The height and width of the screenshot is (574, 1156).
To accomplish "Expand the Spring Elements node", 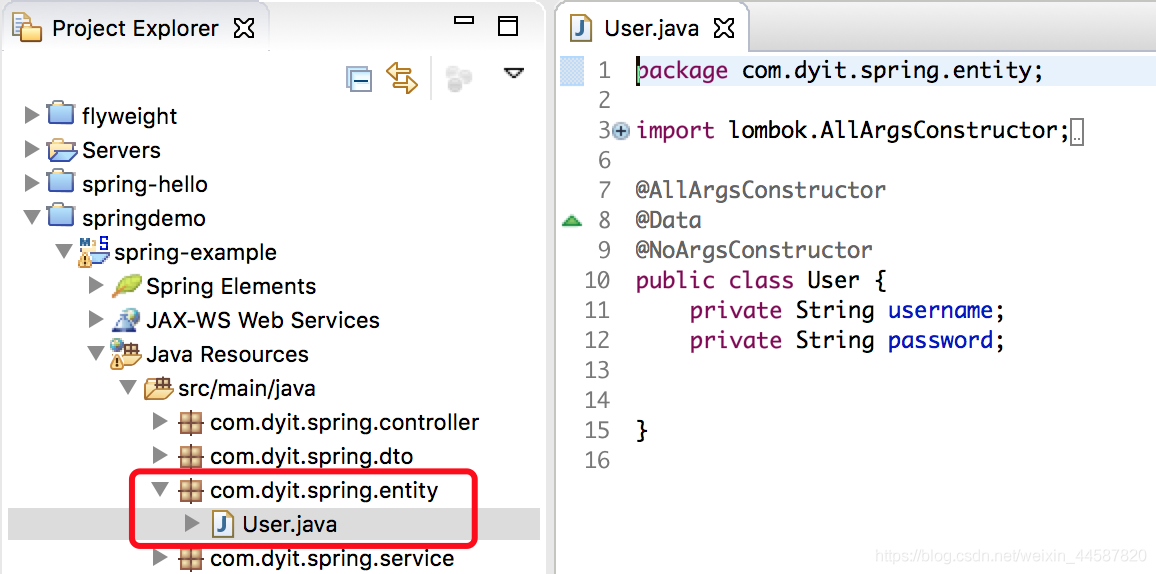I will (x=96, y=286).
